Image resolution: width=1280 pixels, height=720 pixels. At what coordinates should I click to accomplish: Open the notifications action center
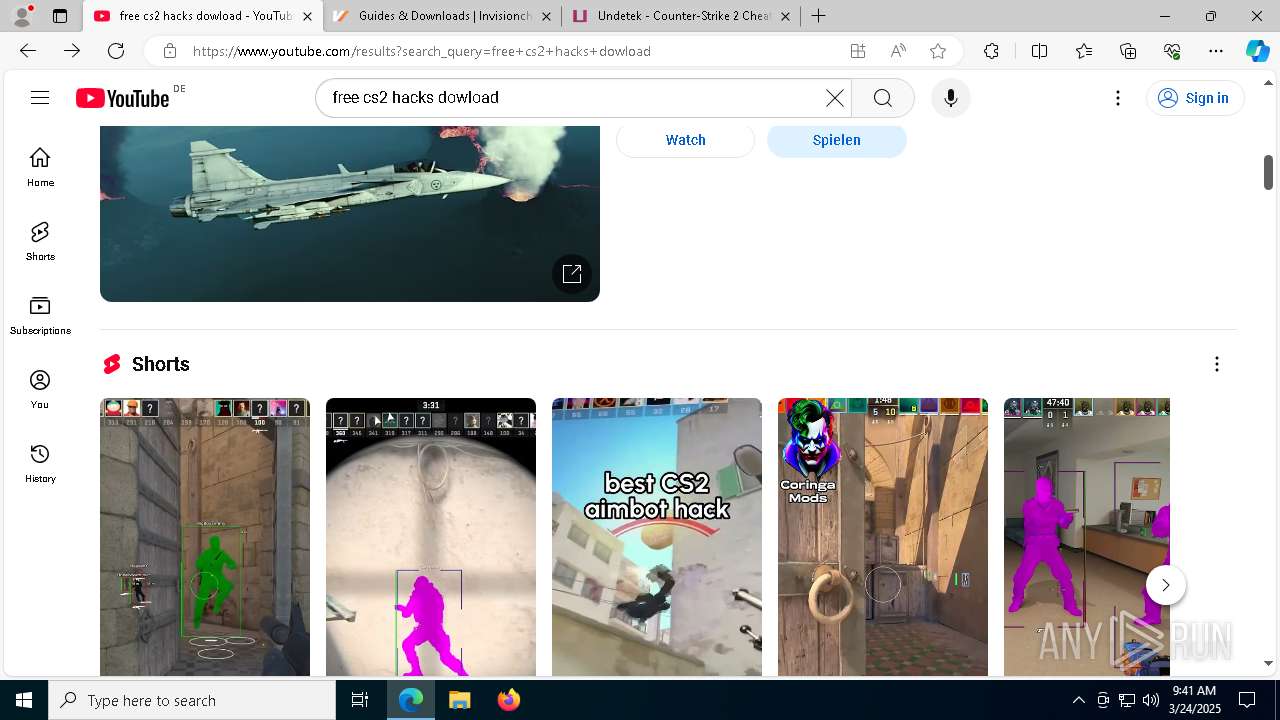click(1247, 700)
